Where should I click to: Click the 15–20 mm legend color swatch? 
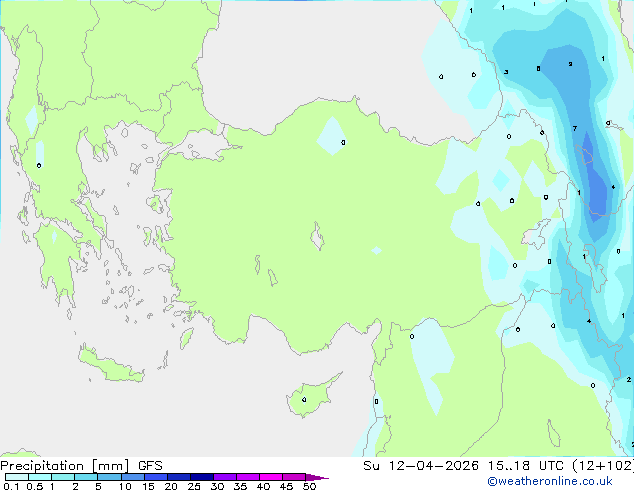coord(156,477)
